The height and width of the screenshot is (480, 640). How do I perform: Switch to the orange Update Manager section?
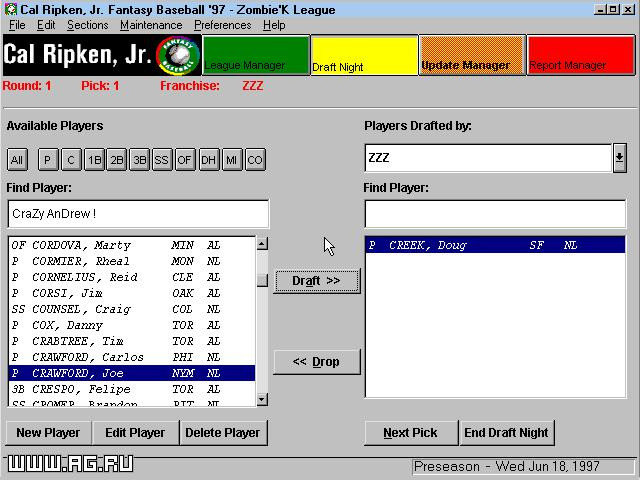tap(473, 56)
